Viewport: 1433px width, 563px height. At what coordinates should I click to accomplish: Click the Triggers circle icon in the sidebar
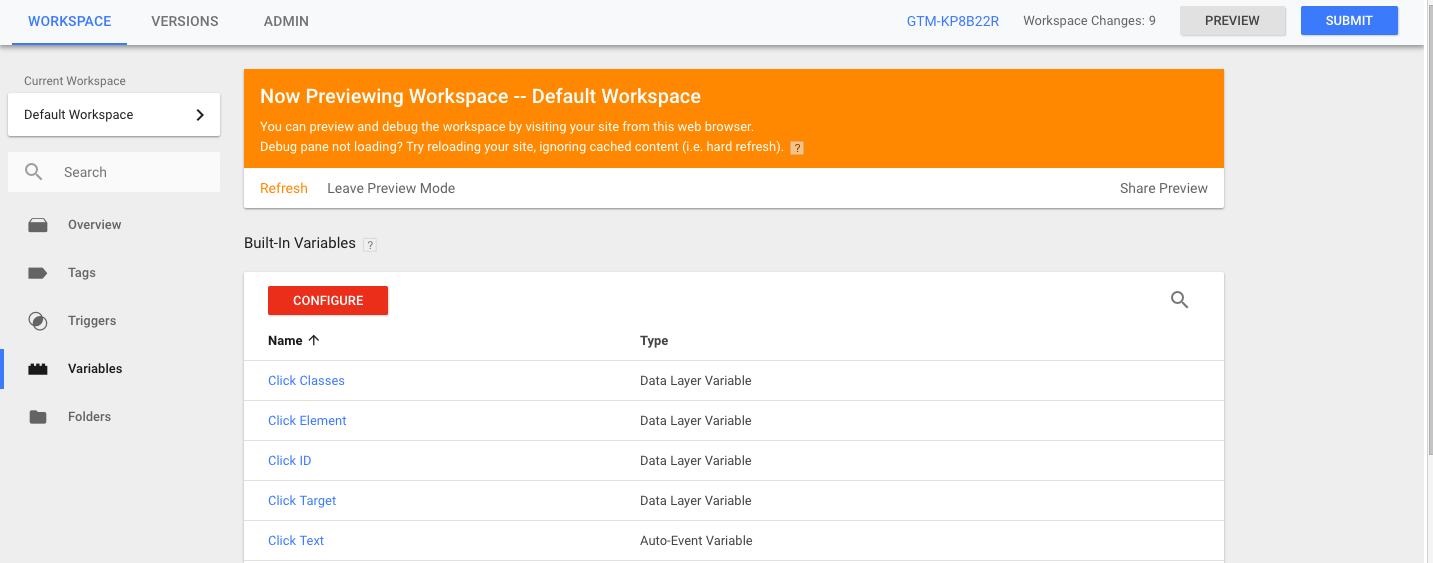(x=38, y=321)
